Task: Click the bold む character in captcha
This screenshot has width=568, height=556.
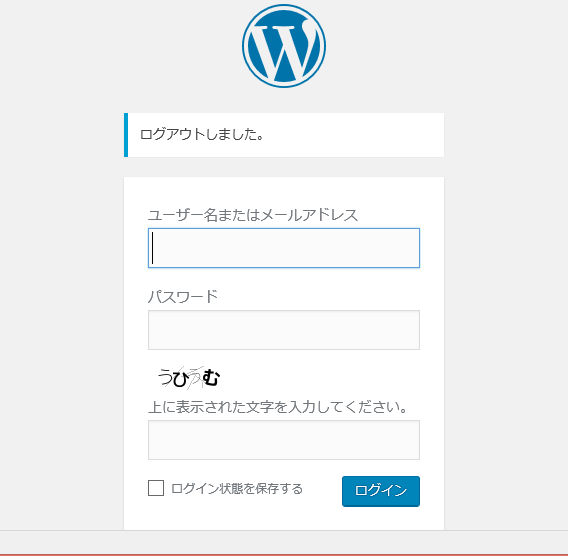Action: pyautogui.click(x=211, y=378)
